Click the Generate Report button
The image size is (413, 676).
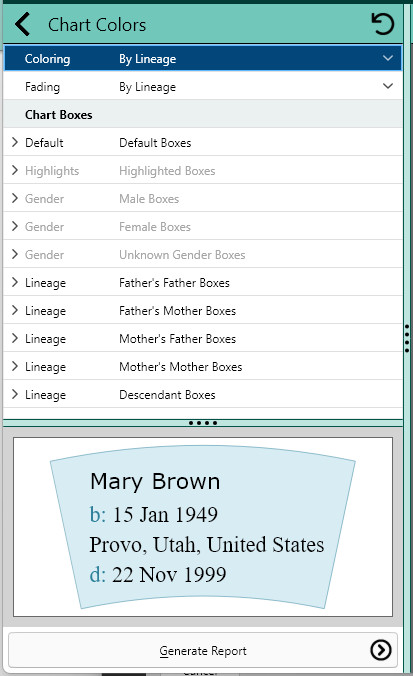203,650
